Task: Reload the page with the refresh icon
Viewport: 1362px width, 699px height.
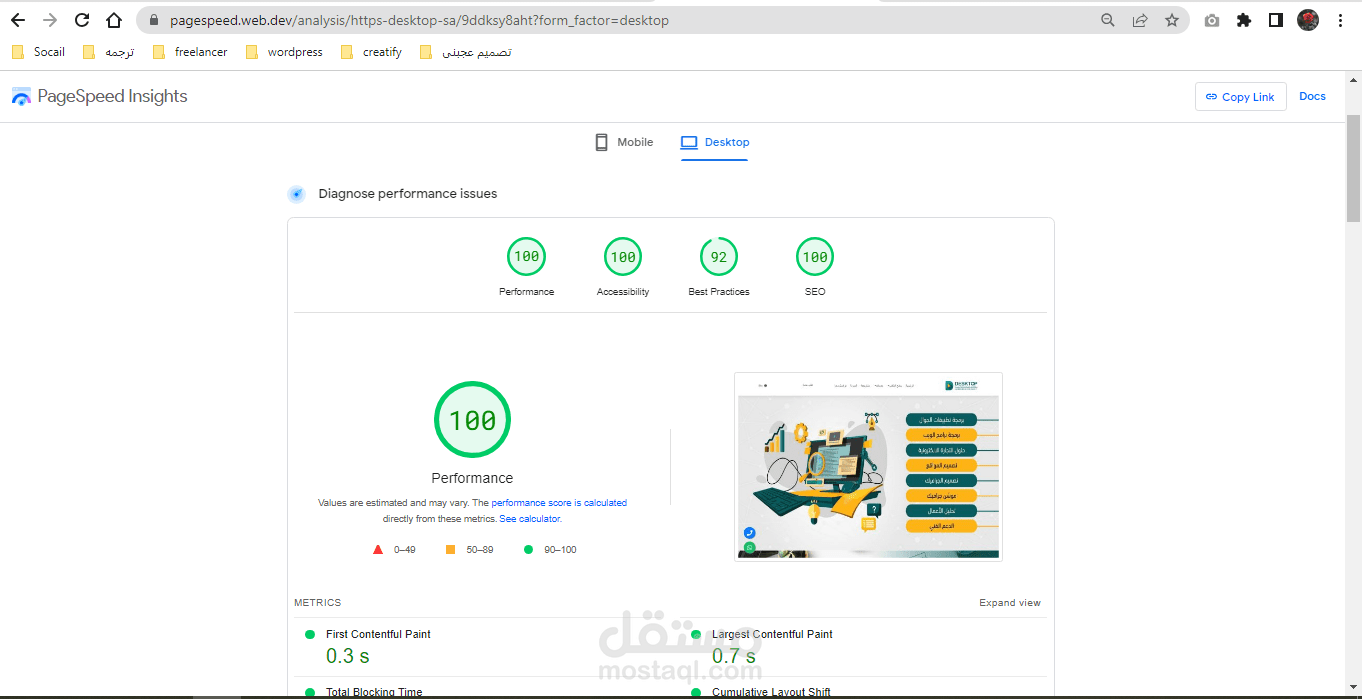Action: [82, 20]
